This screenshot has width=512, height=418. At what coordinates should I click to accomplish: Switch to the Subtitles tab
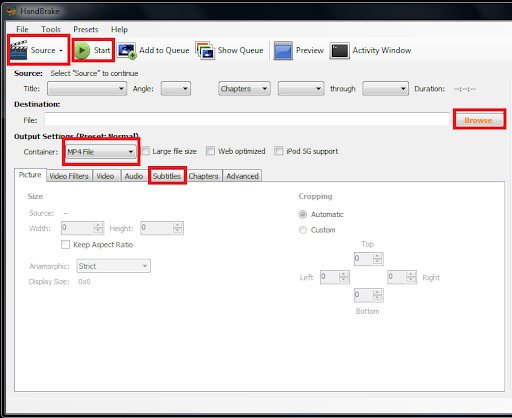[x=167, y=176]
